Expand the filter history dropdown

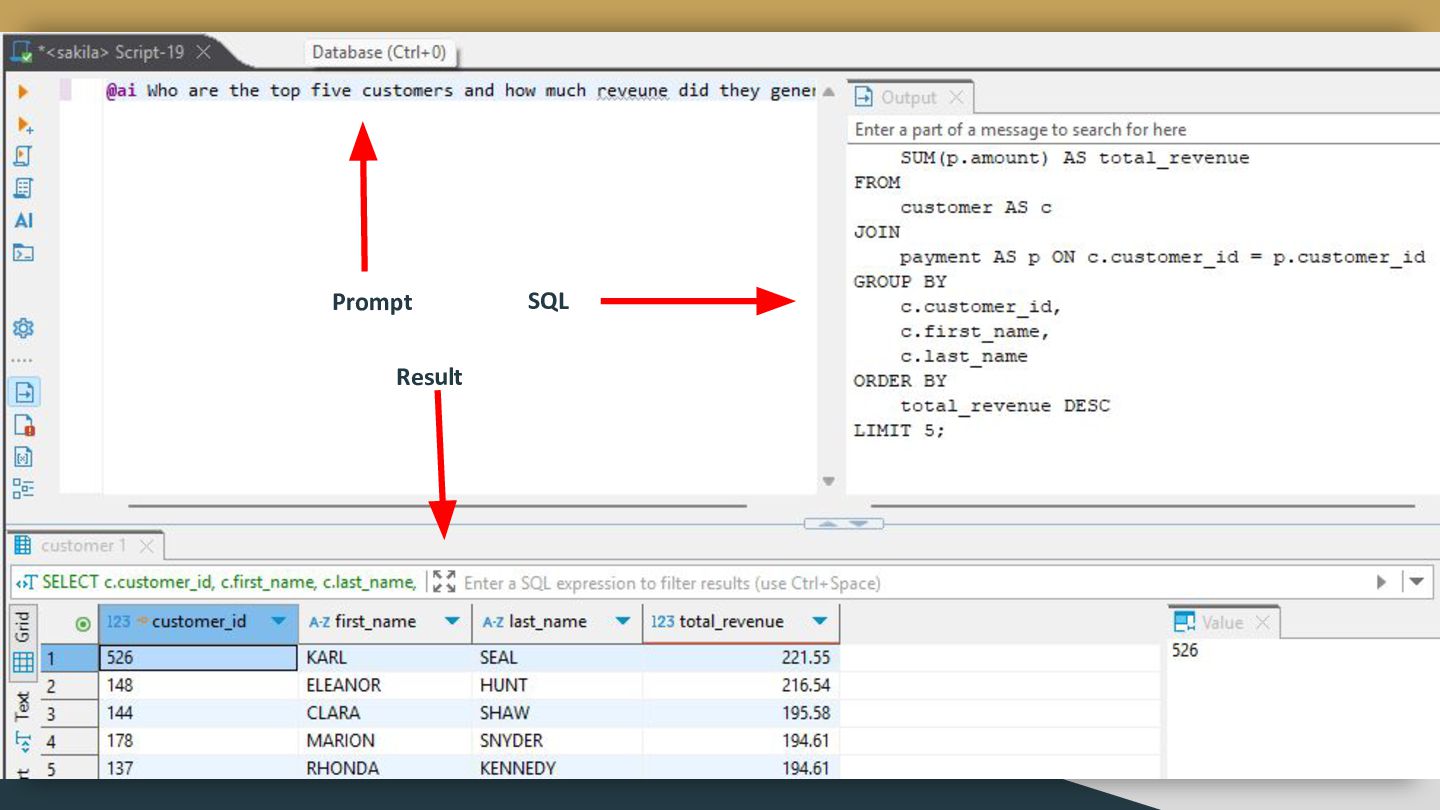point(1416,582)
